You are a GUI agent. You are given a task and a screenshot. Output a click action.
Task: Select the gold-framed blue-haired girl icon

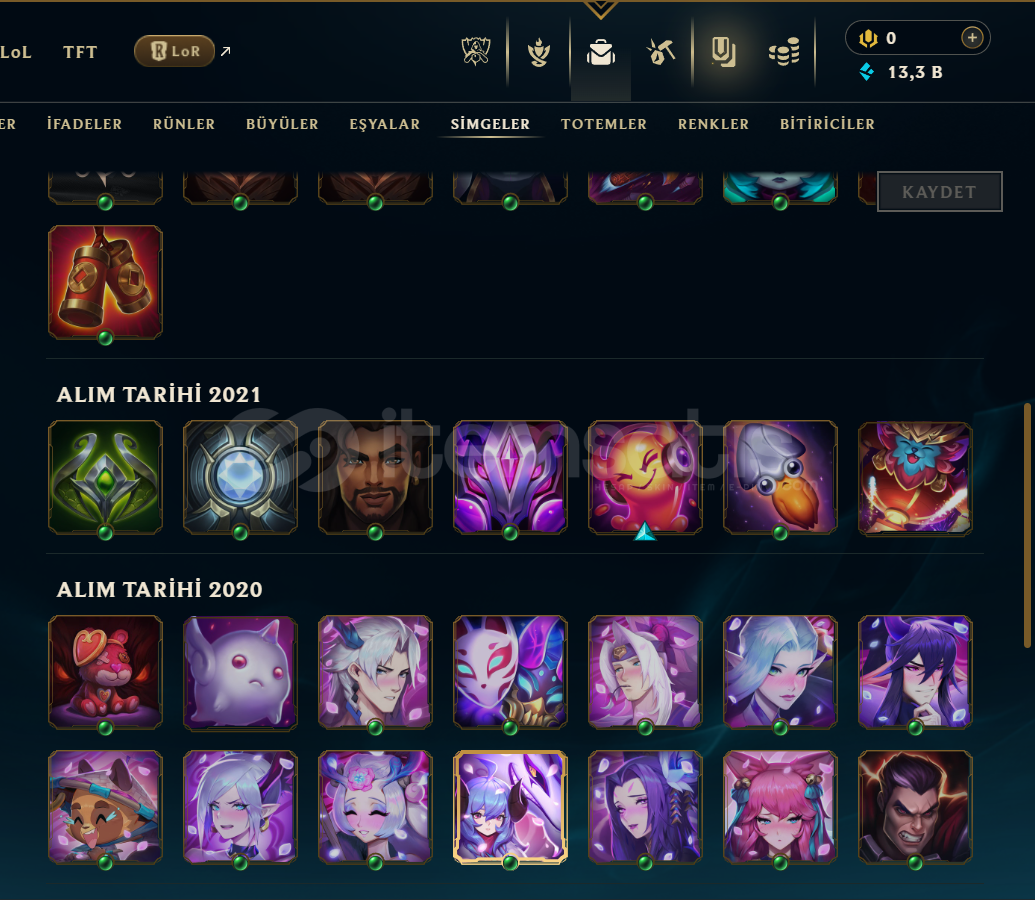[x=510, y=807]
